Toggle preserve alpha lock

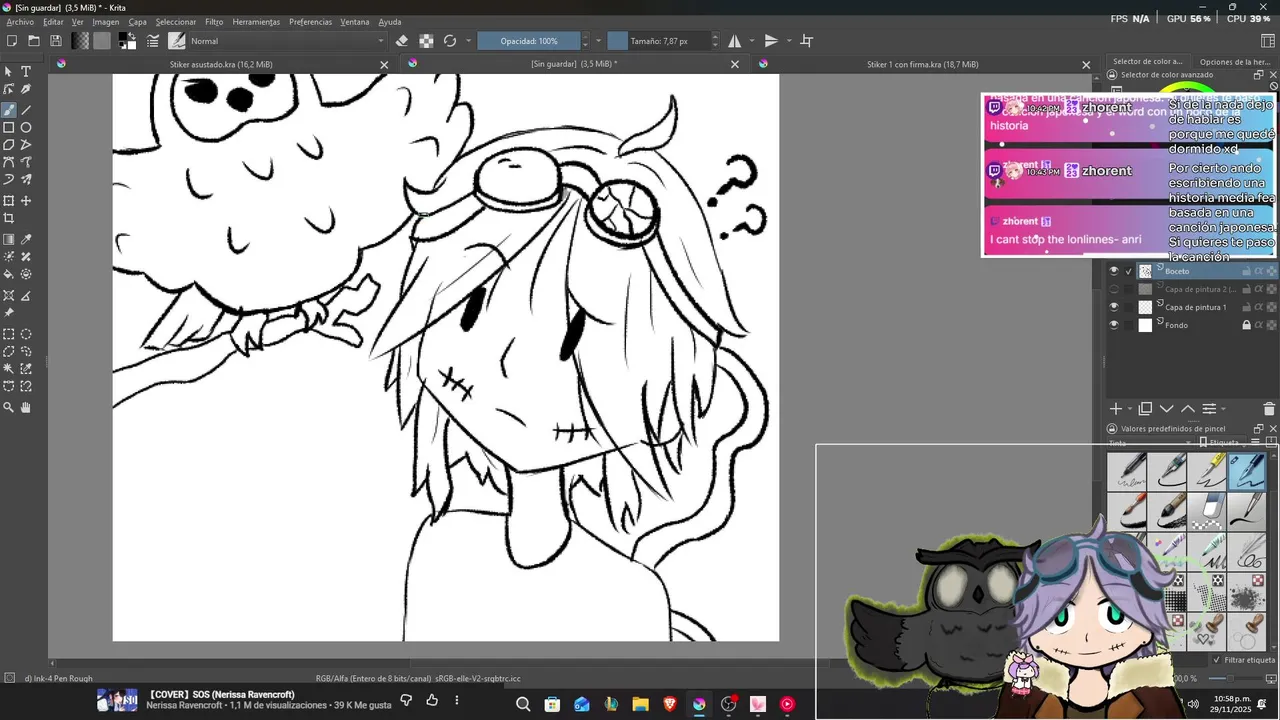pos(426,41)
